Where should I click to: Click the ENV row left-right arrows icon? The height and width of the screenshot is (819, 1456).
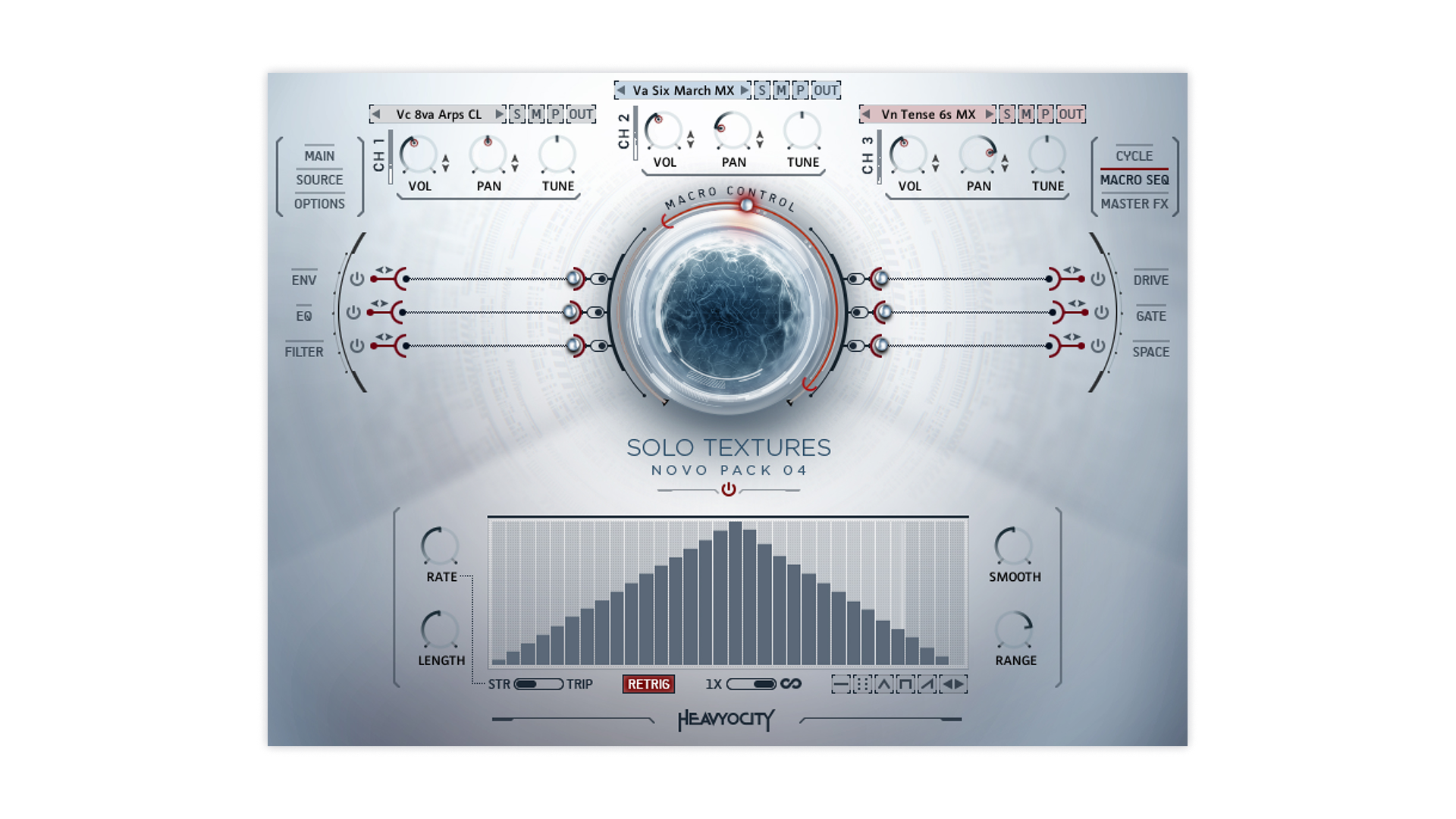point(384,270)
